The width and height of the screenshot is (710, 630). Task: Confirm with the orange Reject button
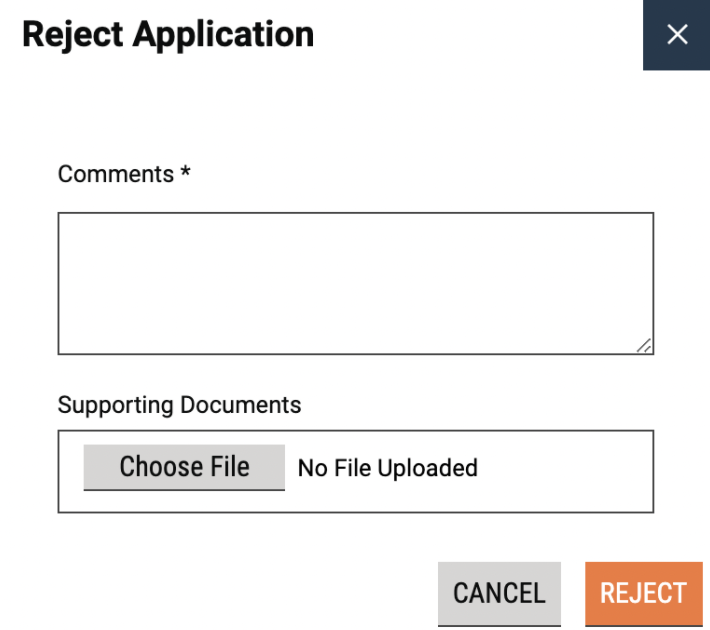(x=643, y=593)
